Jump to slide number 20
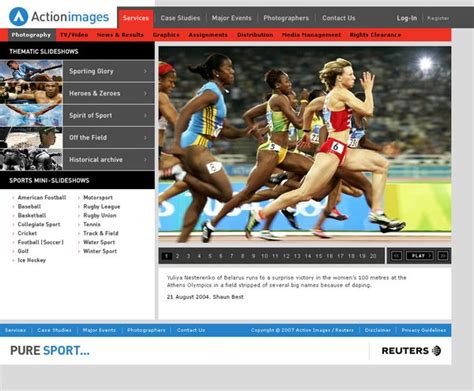The height and width of the screenshot is (391, 474). (373, 256)
